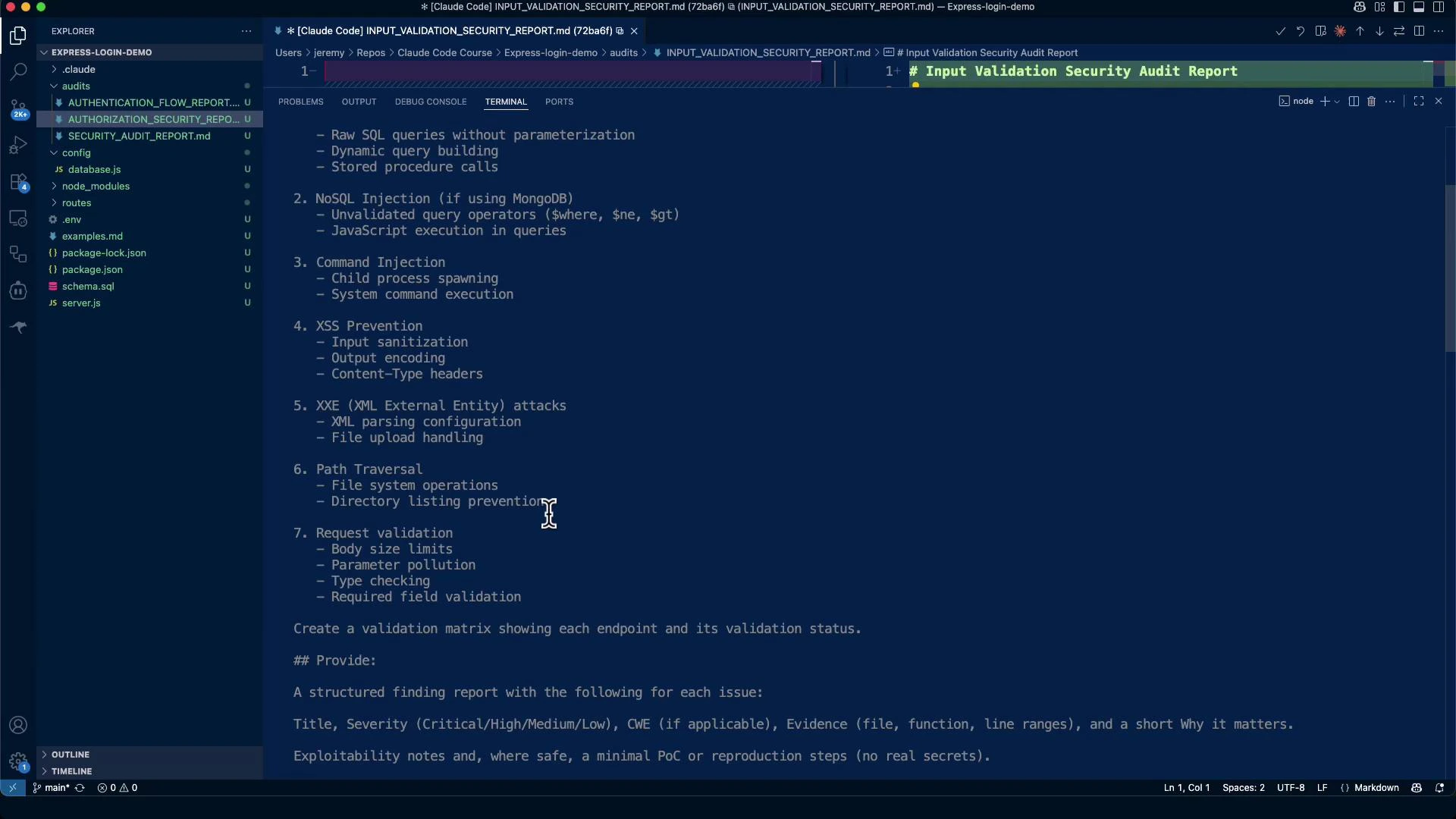
Task: Click the main* git branch status item
Action: click(x=51, y=788)
